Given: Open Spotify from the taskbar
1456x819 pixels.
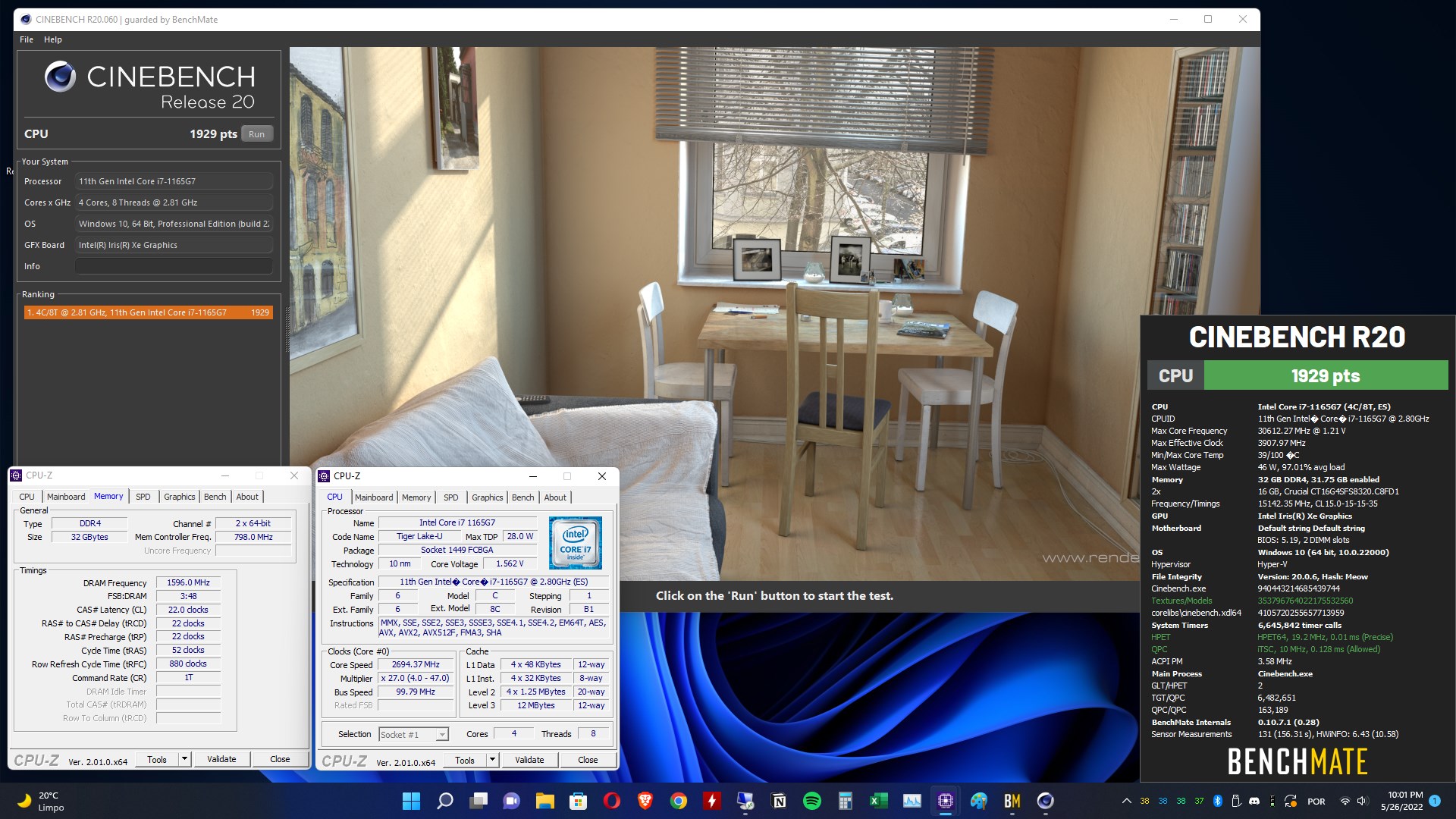Looking at the screenshot, I should [x=812, y=801].
